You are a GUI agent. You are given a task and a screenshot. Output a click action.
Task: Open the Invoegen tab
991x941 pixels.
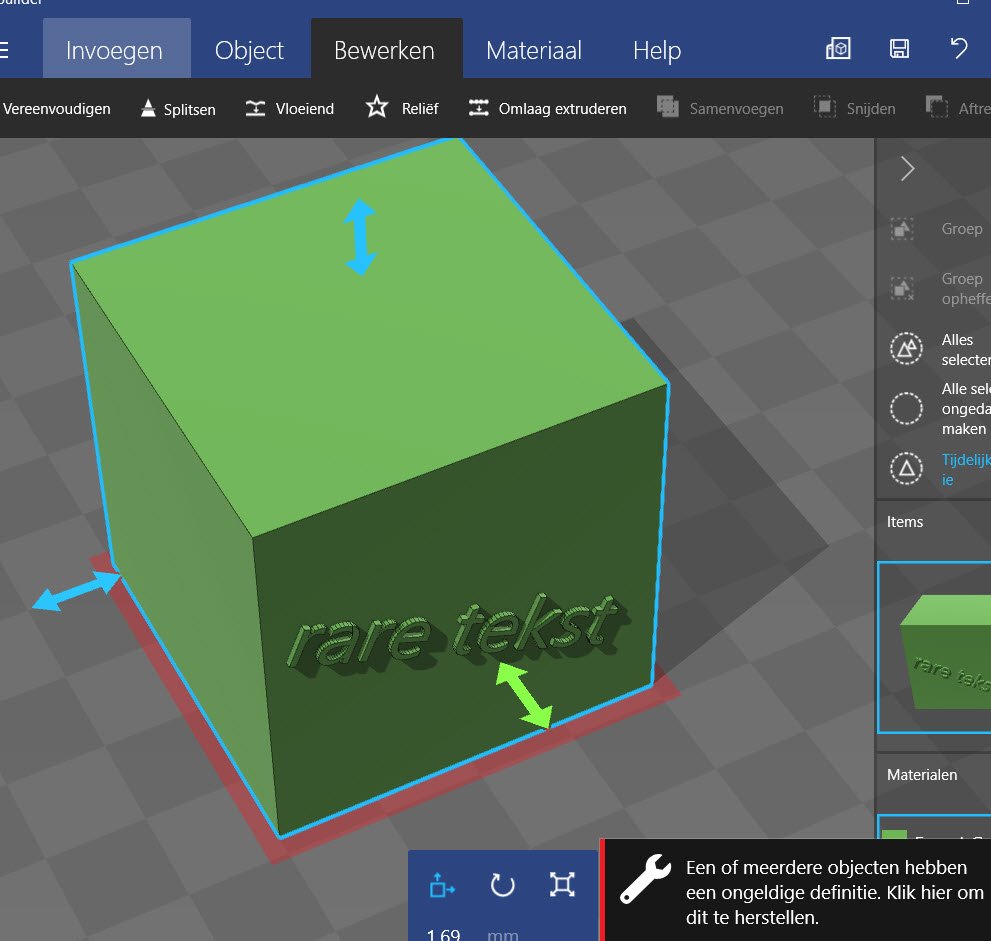pos(116,50)
